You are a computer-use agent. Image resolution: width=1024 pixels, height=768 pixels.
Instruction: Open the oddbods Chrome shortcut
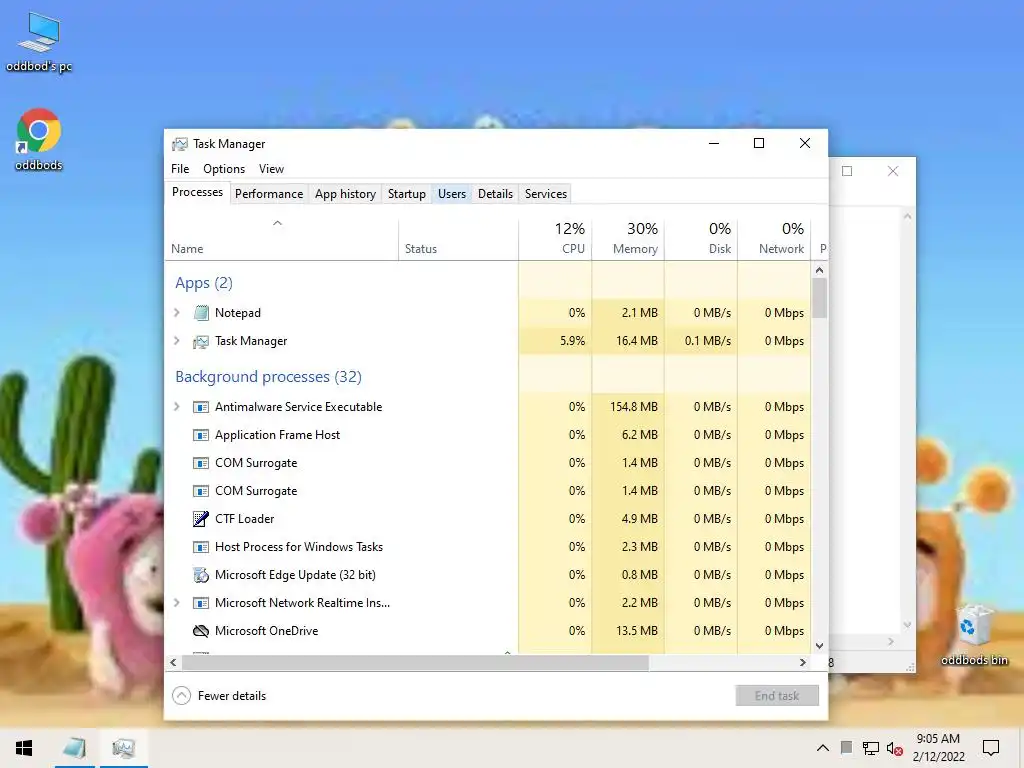click(x=39, y=139)
